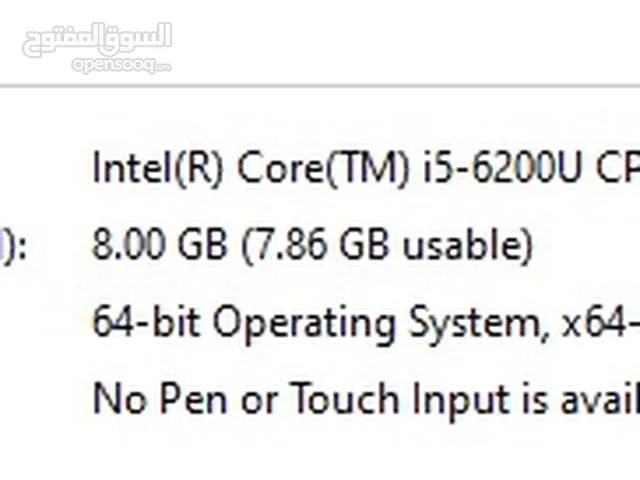This screenshot has width=640, height=480.
Task: Click the Arabic OpenSooq watermark logo
Action: 97,40
